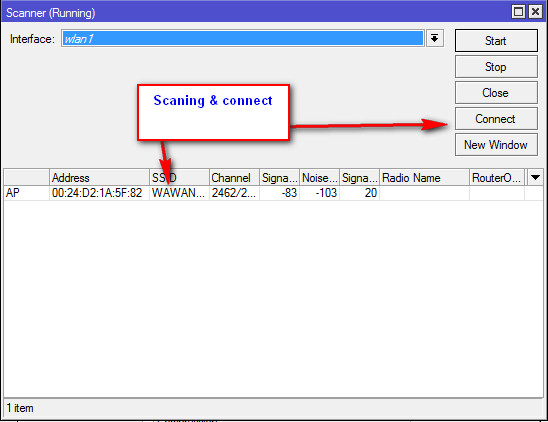Sort by the Channel column header
The height and width of the screenshot is (422, 548).
pos(234,178)
